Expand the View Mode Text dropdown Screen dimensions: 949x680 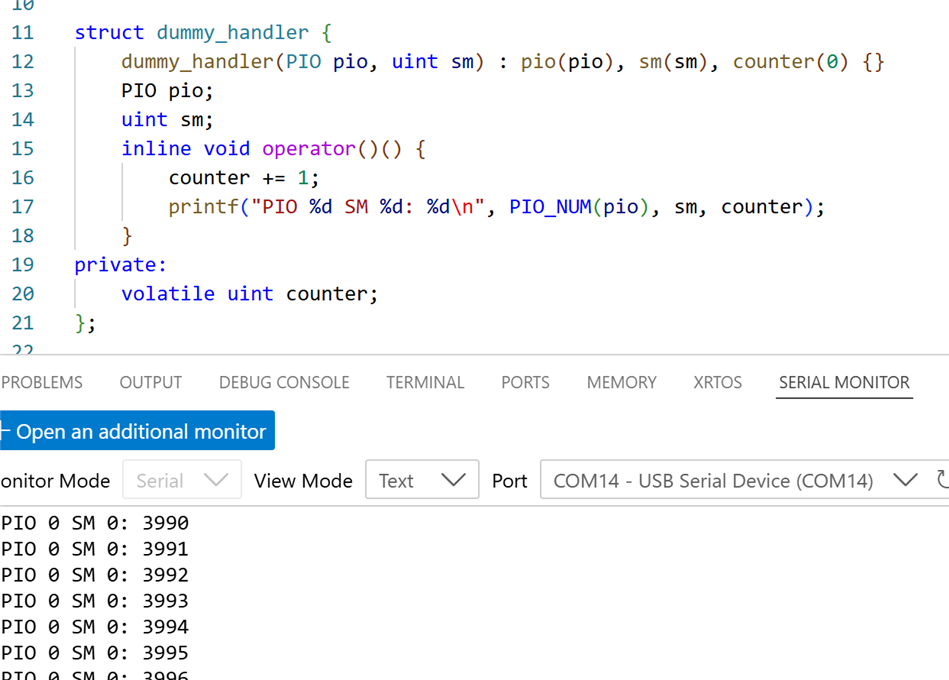click(x=422, y=480)
